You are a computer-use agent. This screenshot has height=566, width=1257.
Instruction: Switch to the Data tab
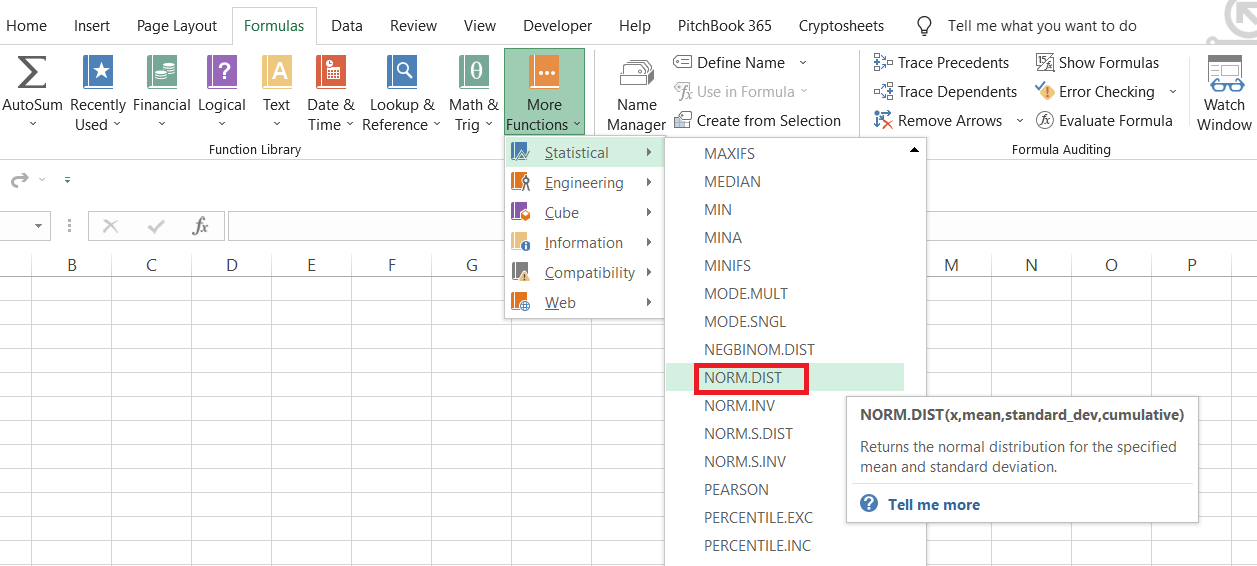pos(347,26)
